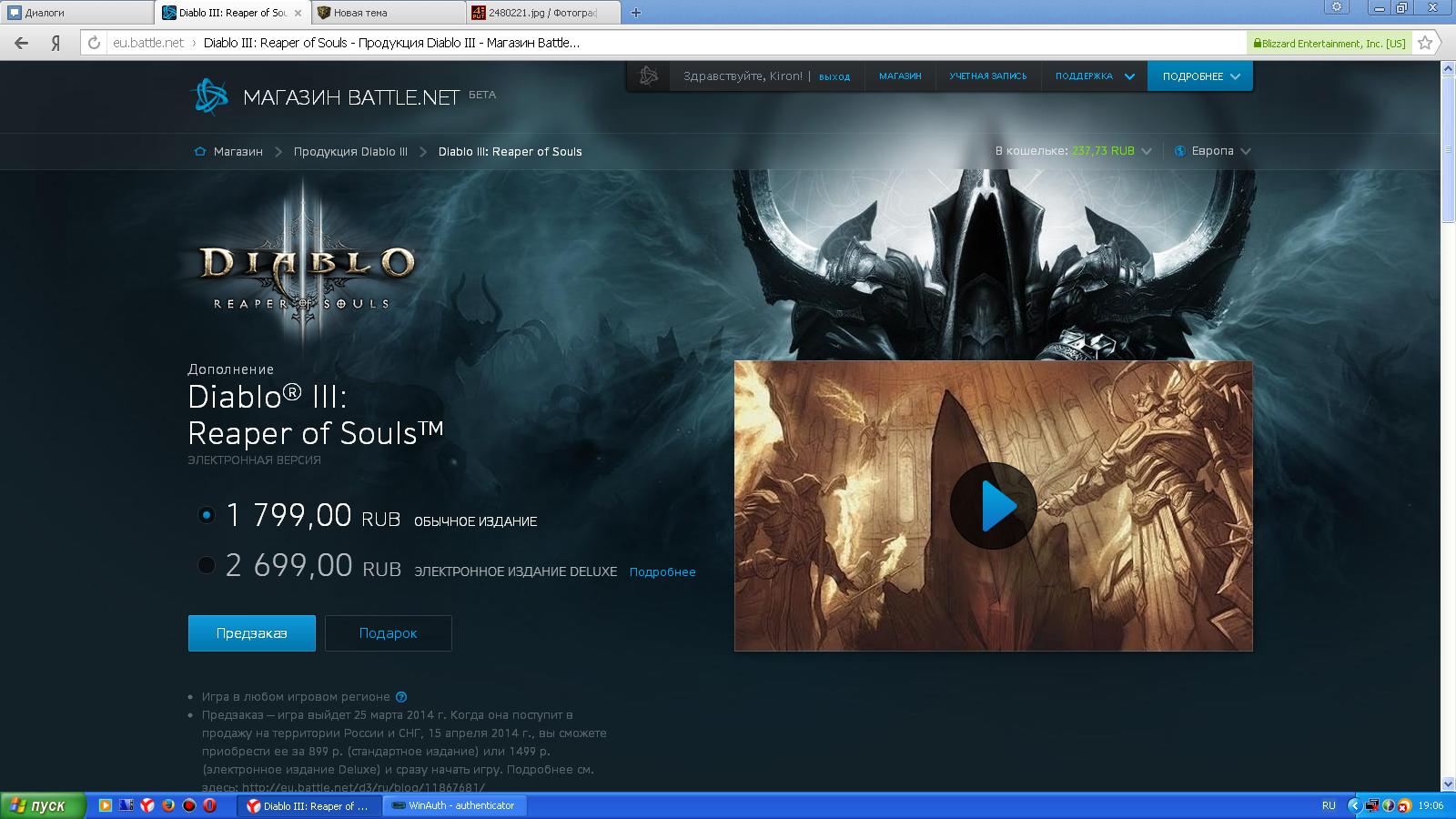This screenshot has width=1456, height=819.
Task: Click the scrollbar up arrow
Action: tap(1448, 69)
